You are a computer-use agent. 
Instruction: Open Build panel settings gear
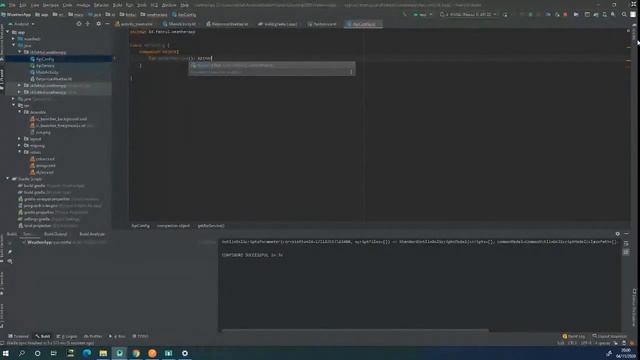click(618, 234)
